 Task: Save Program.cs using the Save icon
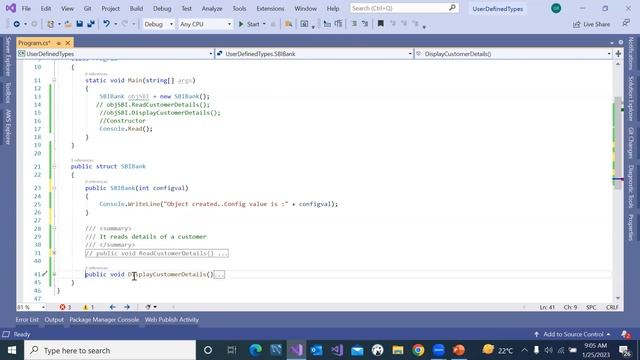coord(80,24)
